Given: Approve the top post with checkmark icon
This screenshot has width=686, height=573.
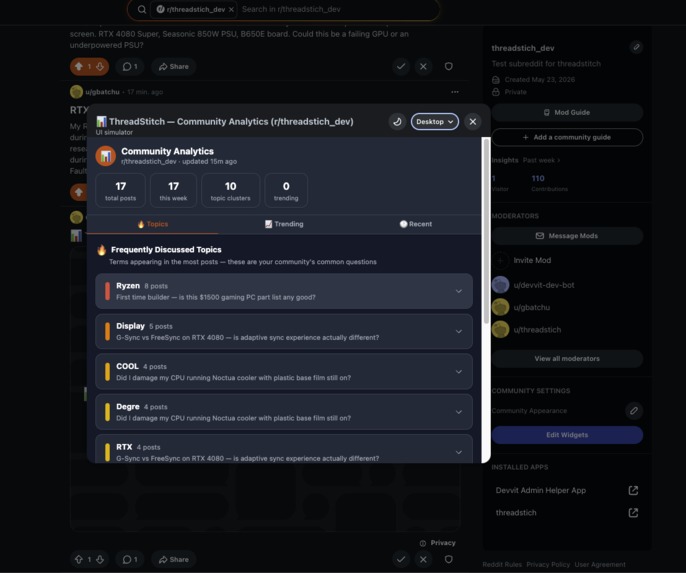Looking at the screenshot, I should click(x=401, y=66).
